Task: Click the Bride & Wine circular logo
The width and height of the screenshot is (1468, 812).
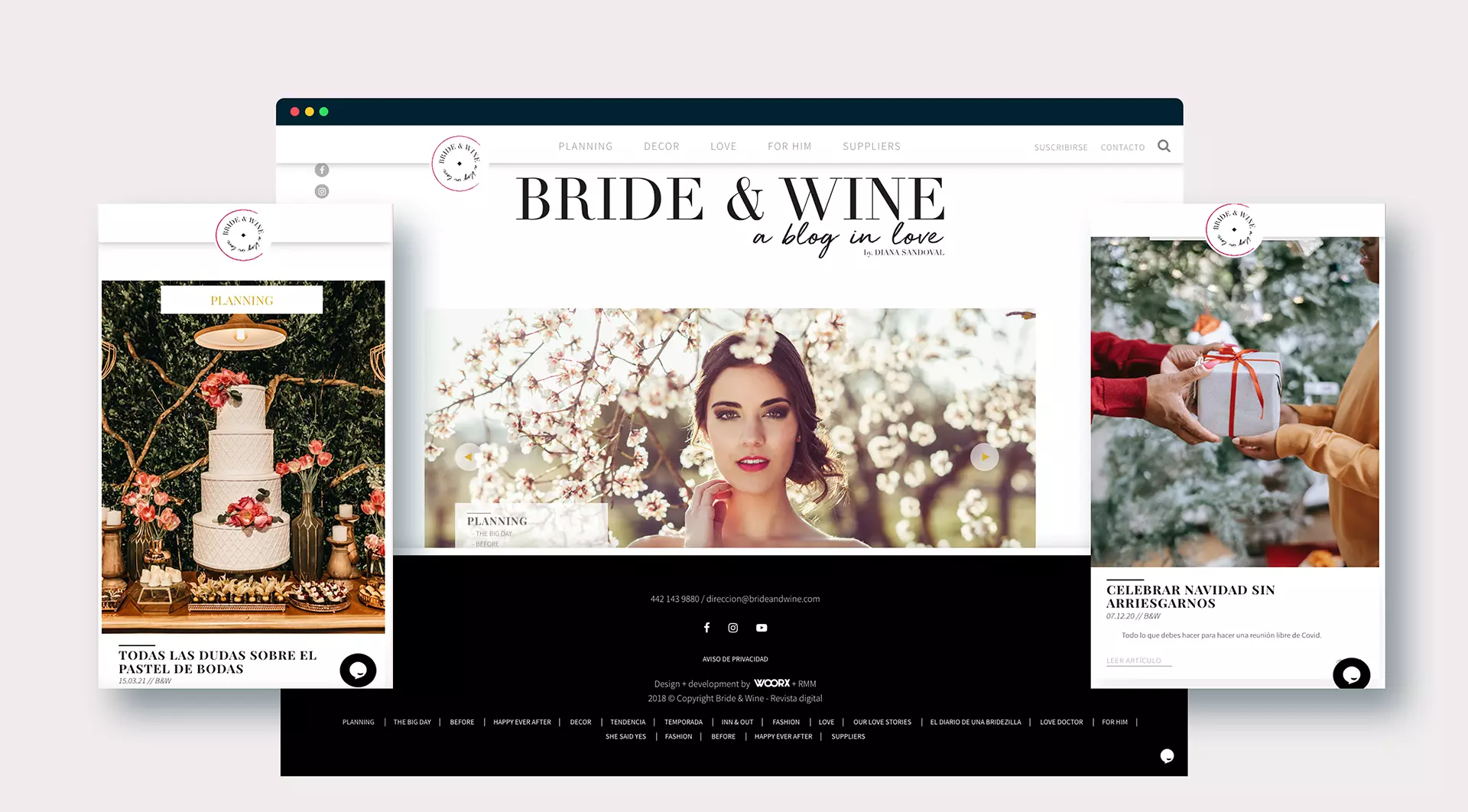Action: pyautogui.click(x=458, y=164)
